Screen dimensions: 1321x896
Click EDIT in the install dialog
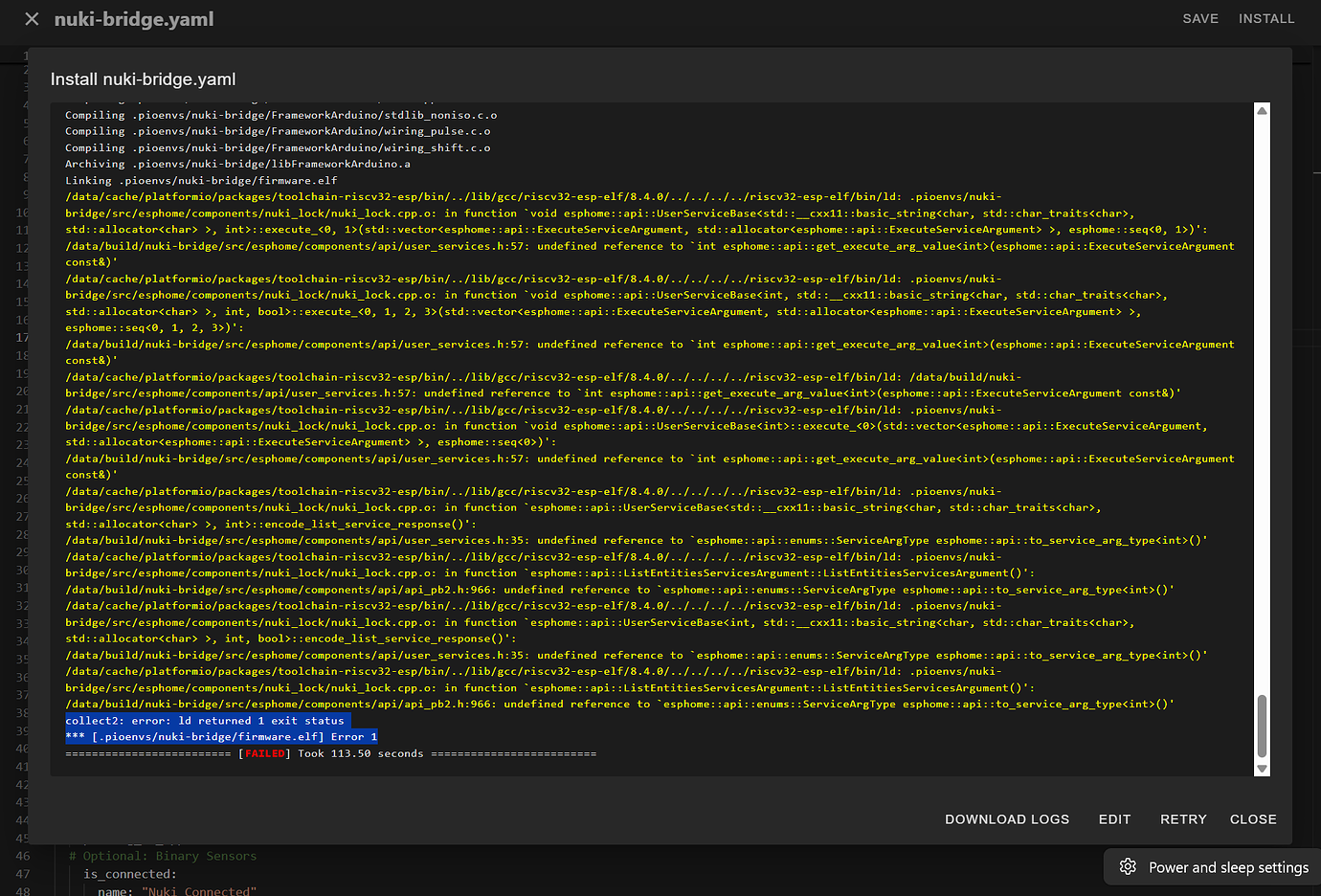1114,819
